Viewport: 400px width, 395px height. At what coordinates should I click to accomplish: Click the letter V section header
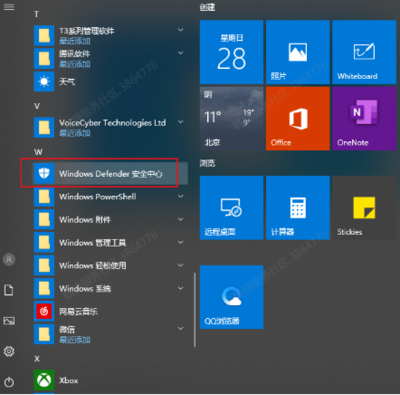(x=37, y=106)
